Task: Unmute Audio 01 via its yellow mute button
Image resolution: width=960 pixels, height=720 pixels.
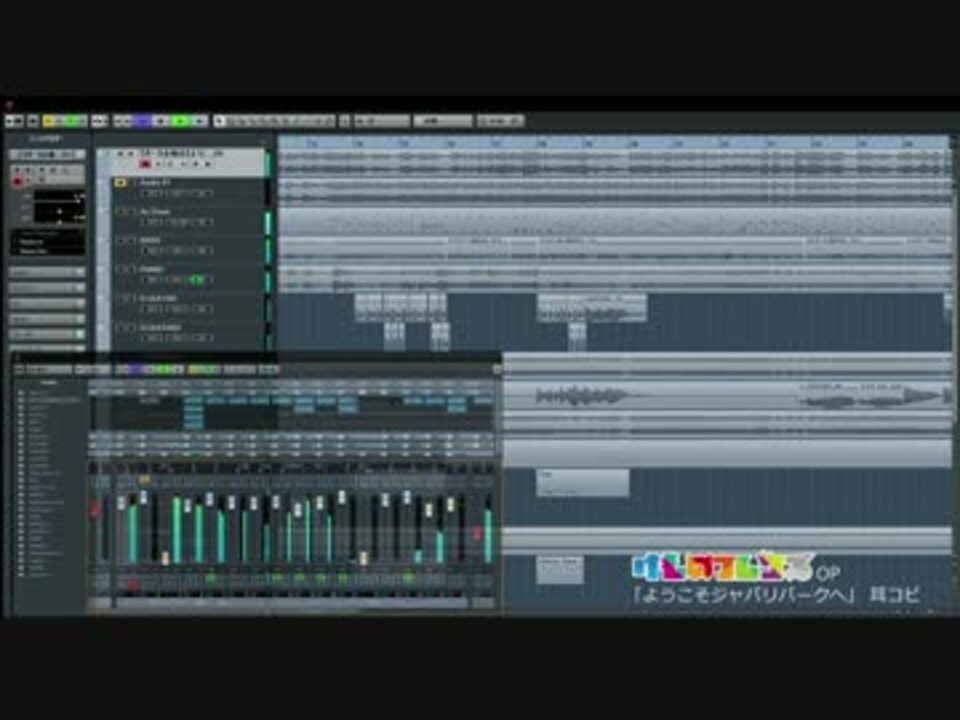Action: pos(121,182)
